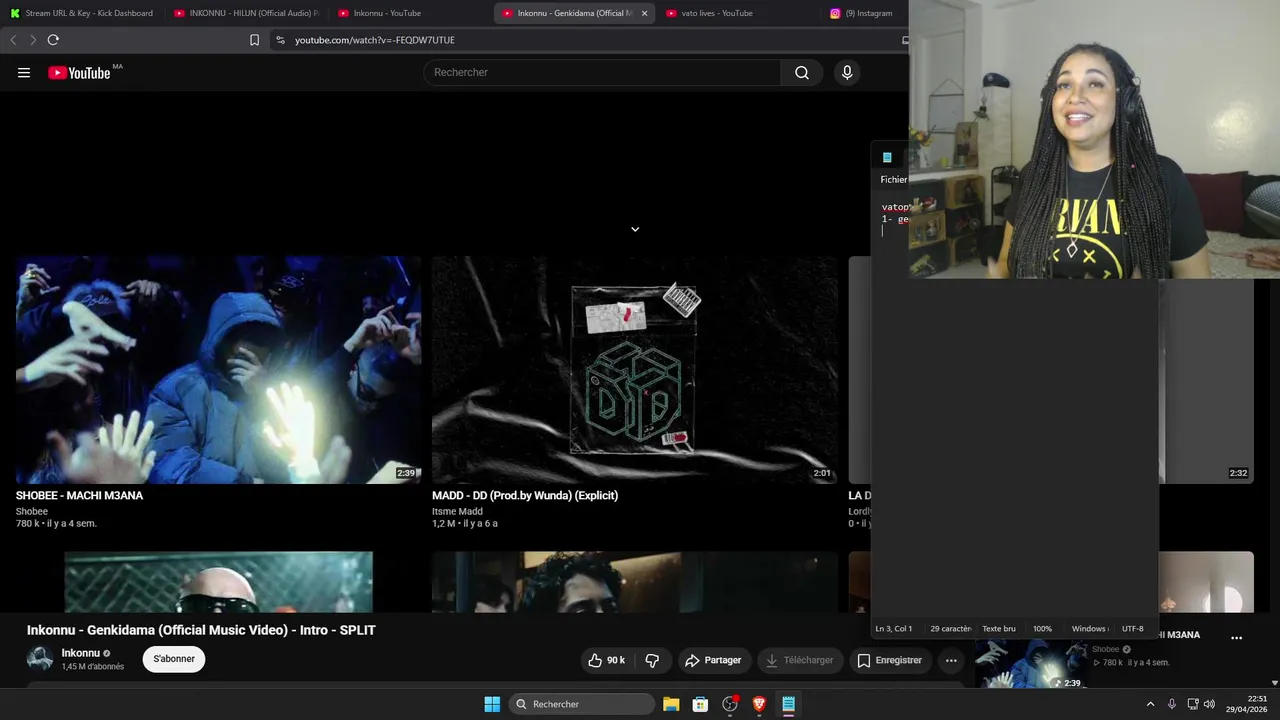Click the Ln 3, Col 1 status in Notepad
Screen dimensions: 1280x720
click(x=894, y=629)
